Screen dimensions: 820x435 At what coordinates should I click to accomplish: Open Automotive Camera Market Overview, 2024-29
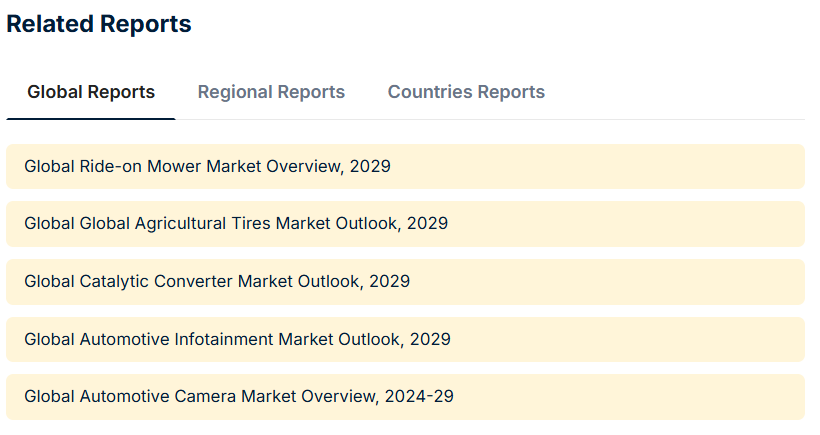(239, 396)
